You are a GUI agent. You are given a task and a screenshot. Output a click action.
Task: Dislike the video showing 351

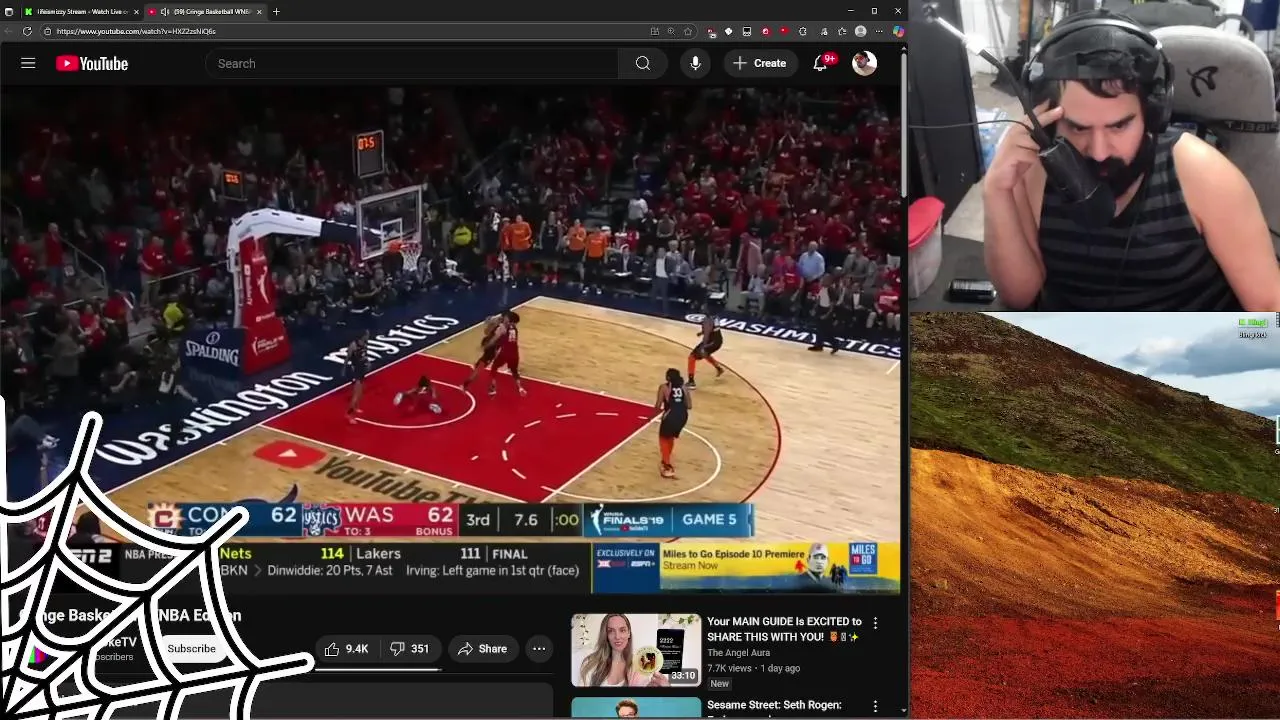[409, 649]
